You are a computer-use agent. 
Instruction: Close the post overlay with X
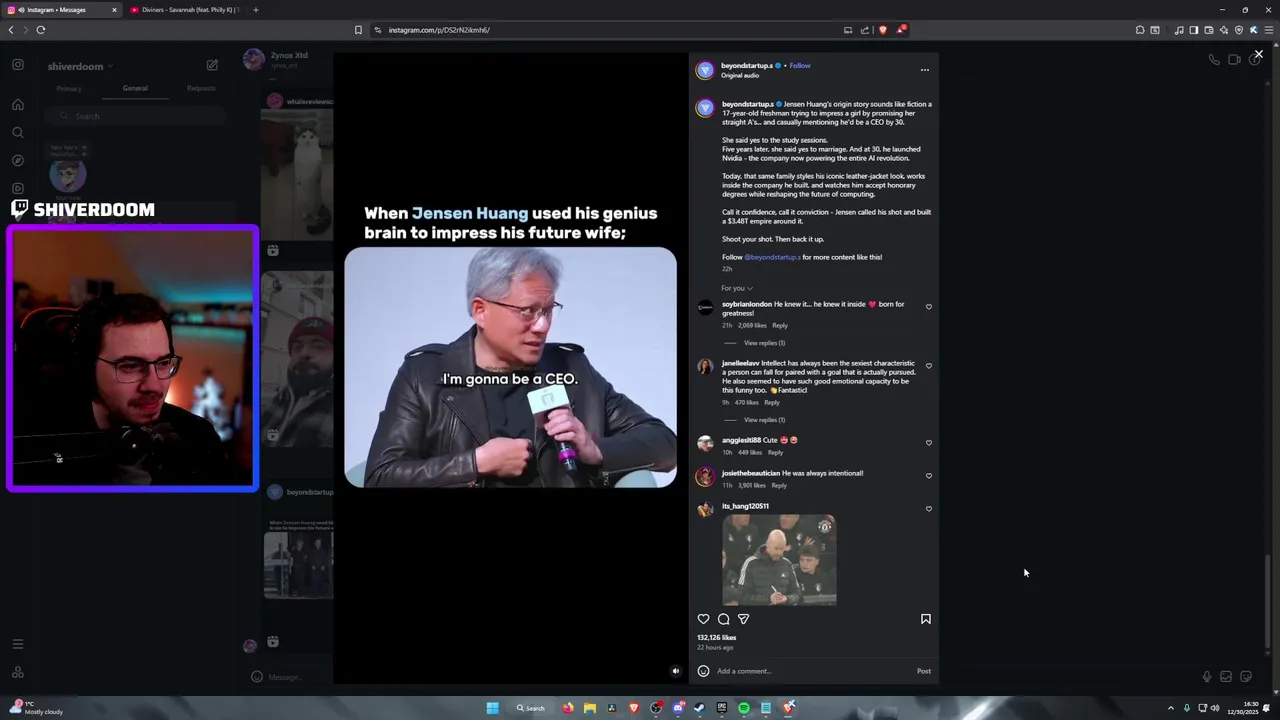tap(1258, 55)
